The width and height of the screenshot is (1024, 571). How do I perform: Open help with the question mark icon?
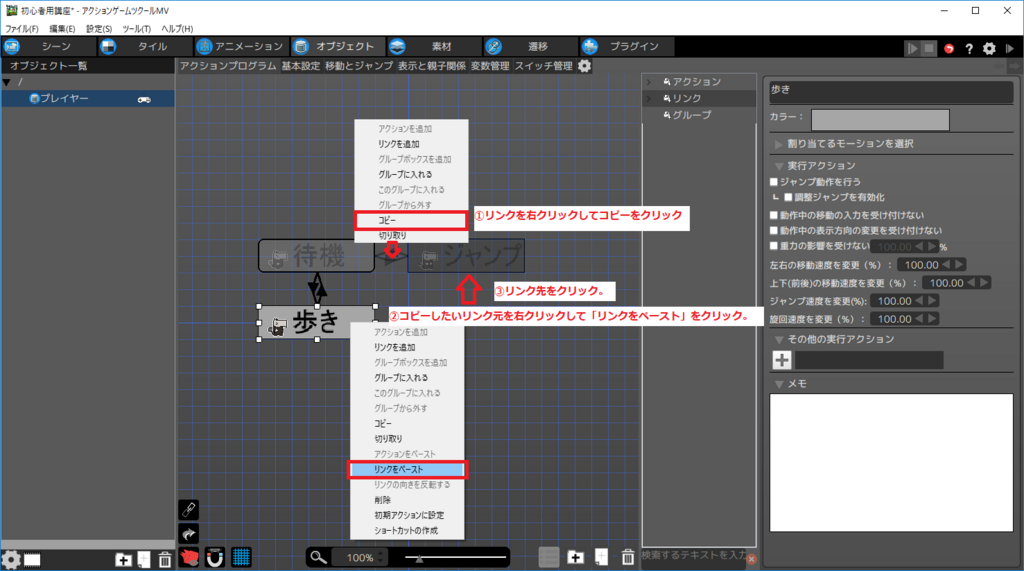pyautogui.click(x=969, y=48)
